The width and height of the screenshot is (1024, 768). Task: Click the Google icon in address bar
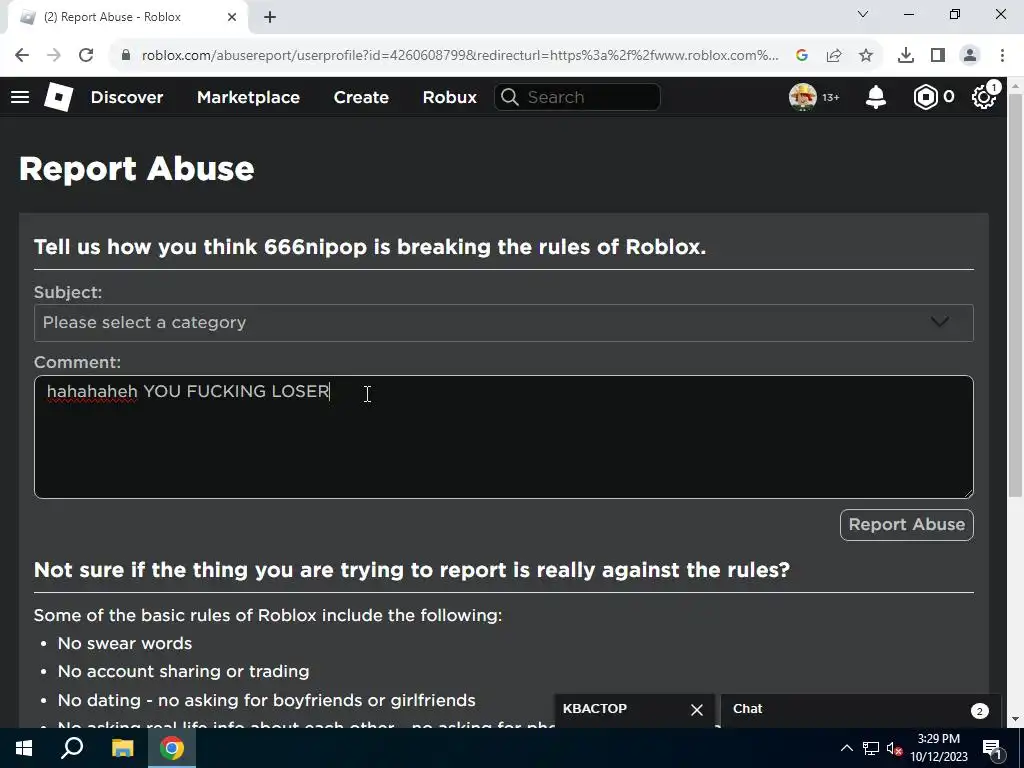point(802,56)
